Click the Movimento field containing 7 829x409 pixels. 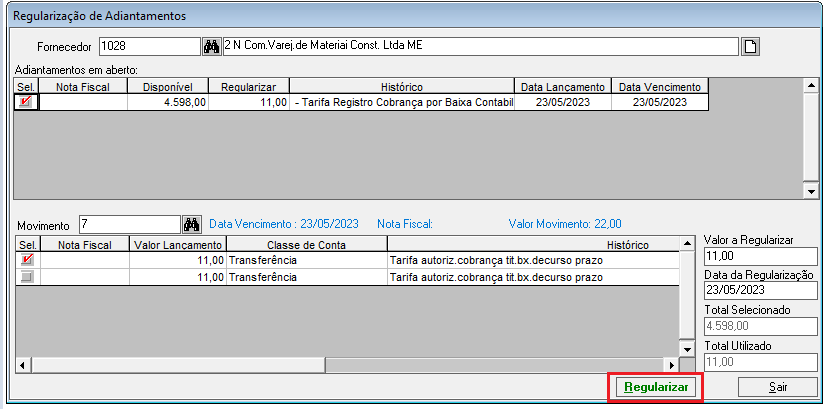pyautogui.click(x=130, y=225)
